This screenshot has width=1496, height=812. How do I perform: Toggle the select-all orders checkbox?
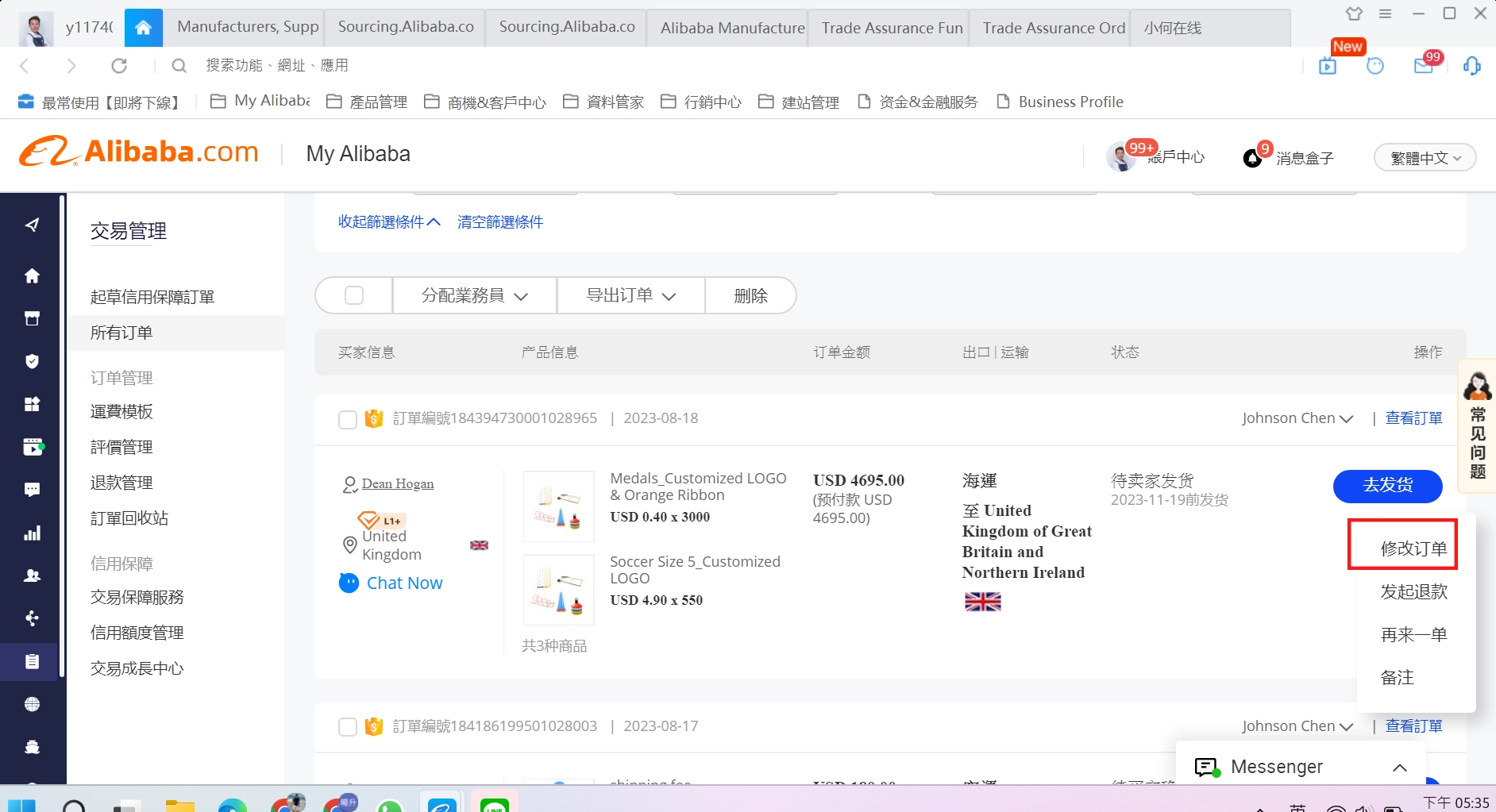click(354, 295)
